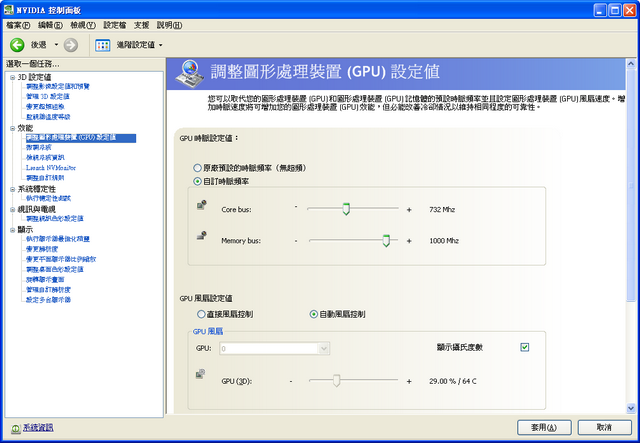Click the NVIDIA logo in title bar
Screen dimensions: 640x443
(9, 10)
